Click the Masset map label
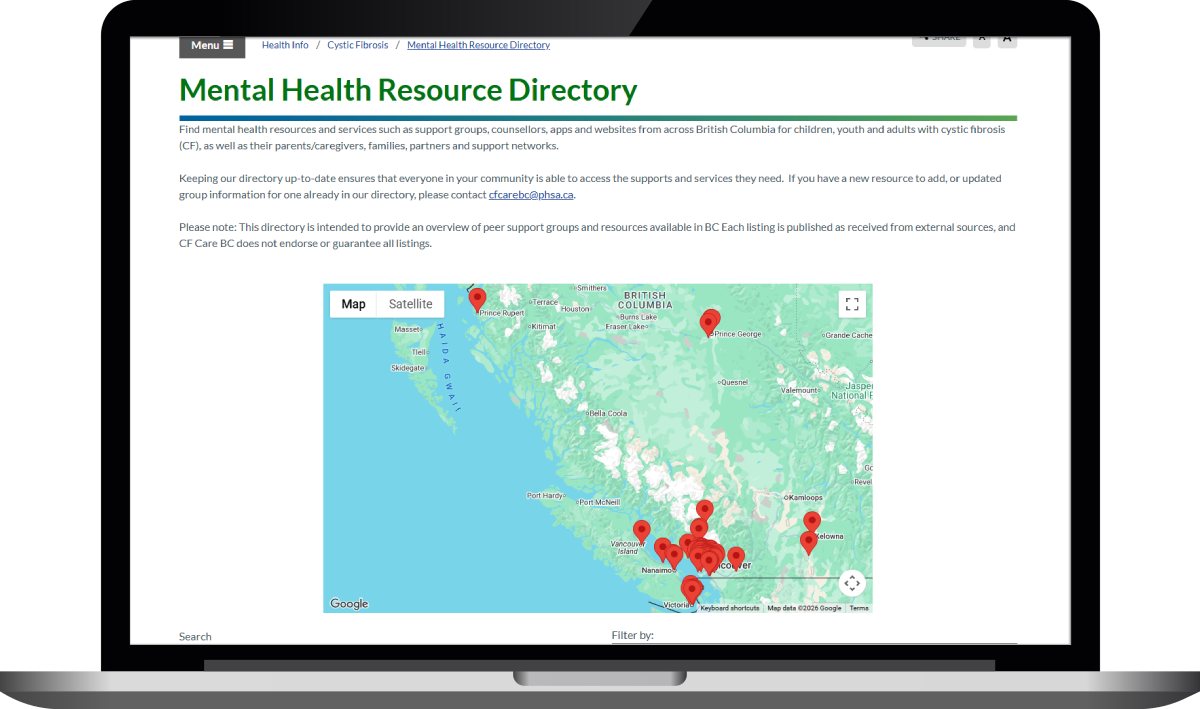The height and width of the screenshot is (709, 1200). tap(407, 329)
